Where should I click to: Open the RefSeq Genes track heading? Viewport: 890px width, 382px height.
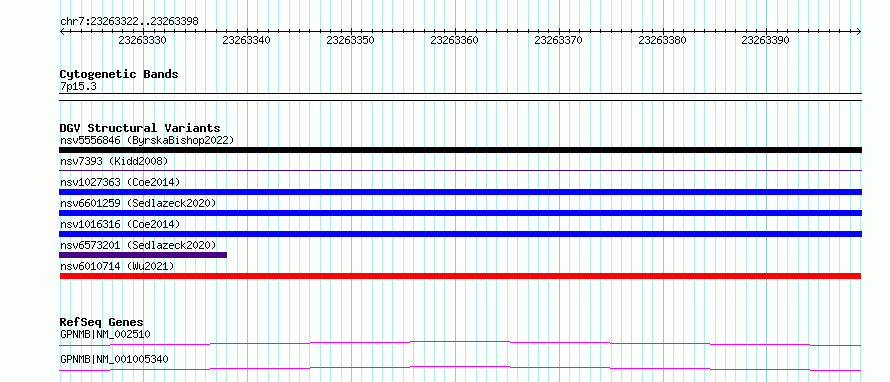102,322
